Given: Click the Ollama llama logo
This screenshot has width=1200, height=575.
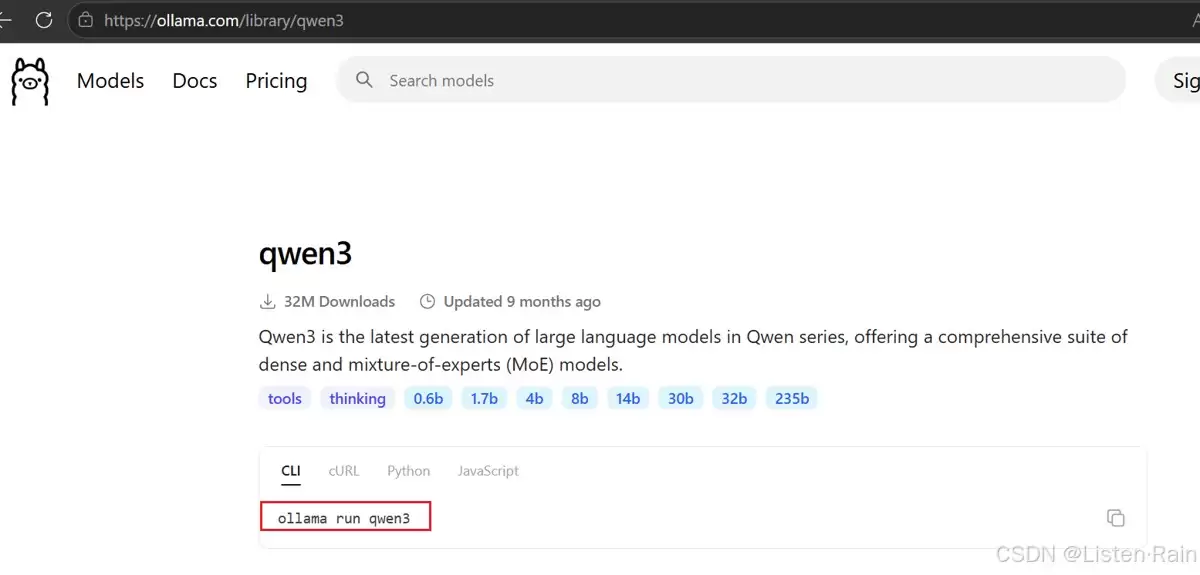Looking at the screenshot, I should 30,81.
